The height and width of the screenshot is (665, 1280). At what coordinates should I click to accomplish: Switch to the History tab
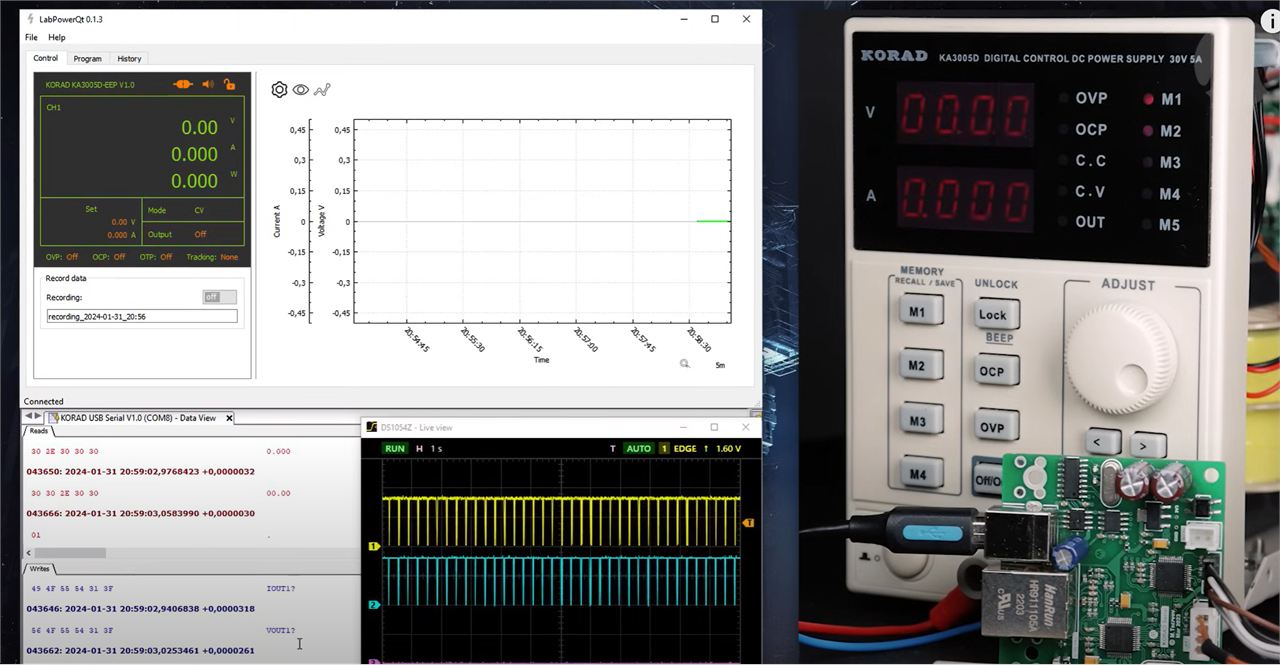pos(129,59)
